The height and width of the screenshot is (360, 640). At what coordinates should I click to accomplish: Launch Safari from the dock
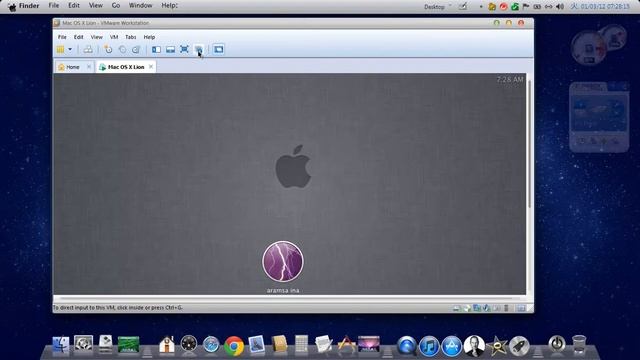[x=211, y=345]
